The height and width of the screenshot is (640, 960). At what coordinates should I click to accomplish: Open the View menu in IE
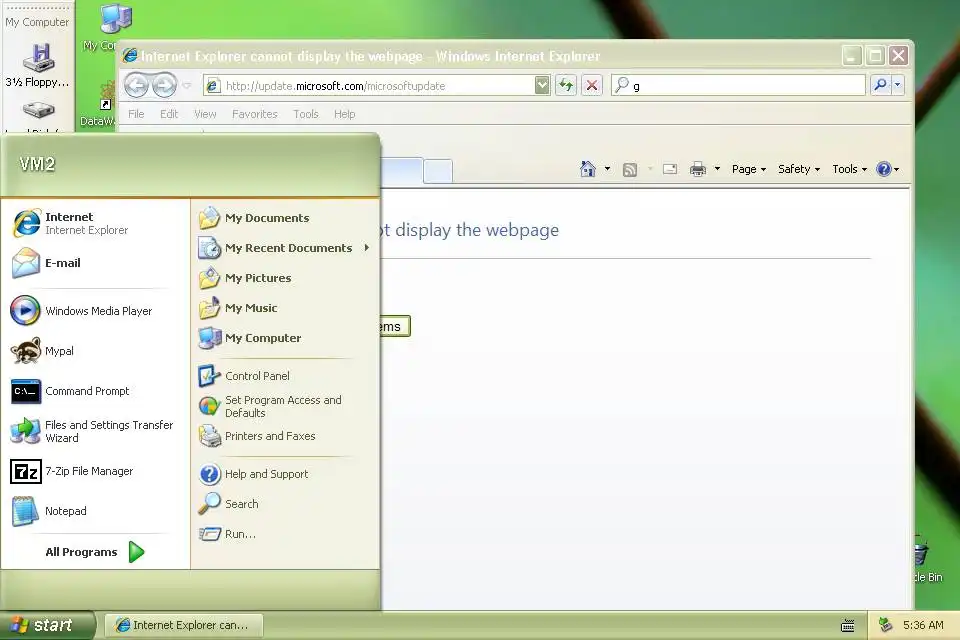pyautogui.click(x=205, y=114)
